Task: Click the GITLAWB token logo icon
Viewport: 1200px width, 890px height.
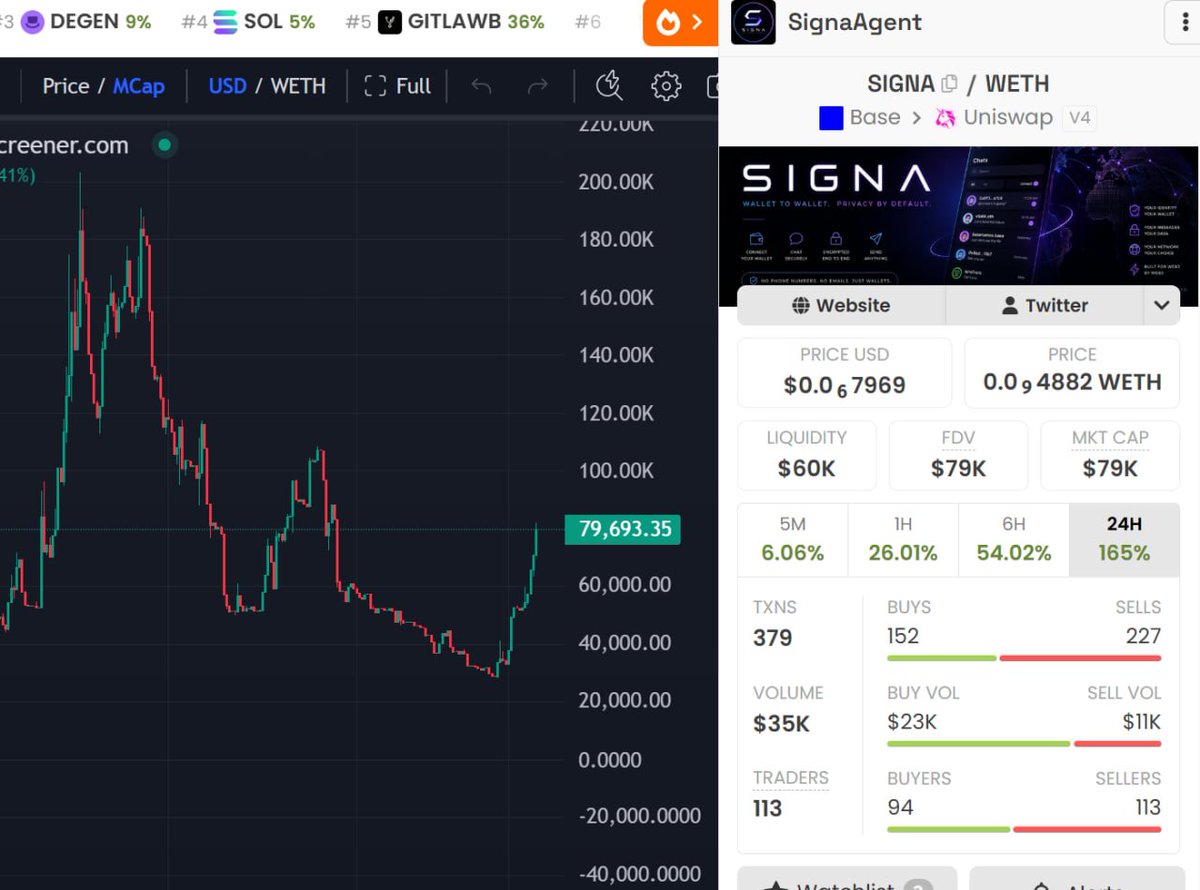Action: [x=390, y=21]
